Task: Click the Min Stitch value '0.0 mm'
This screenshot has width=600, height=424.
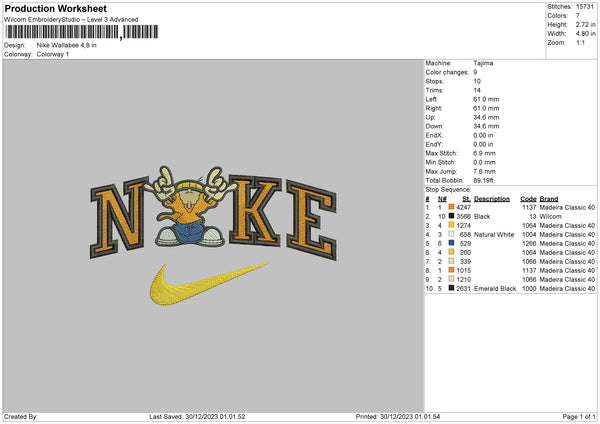Action: (x=484, y=162)
